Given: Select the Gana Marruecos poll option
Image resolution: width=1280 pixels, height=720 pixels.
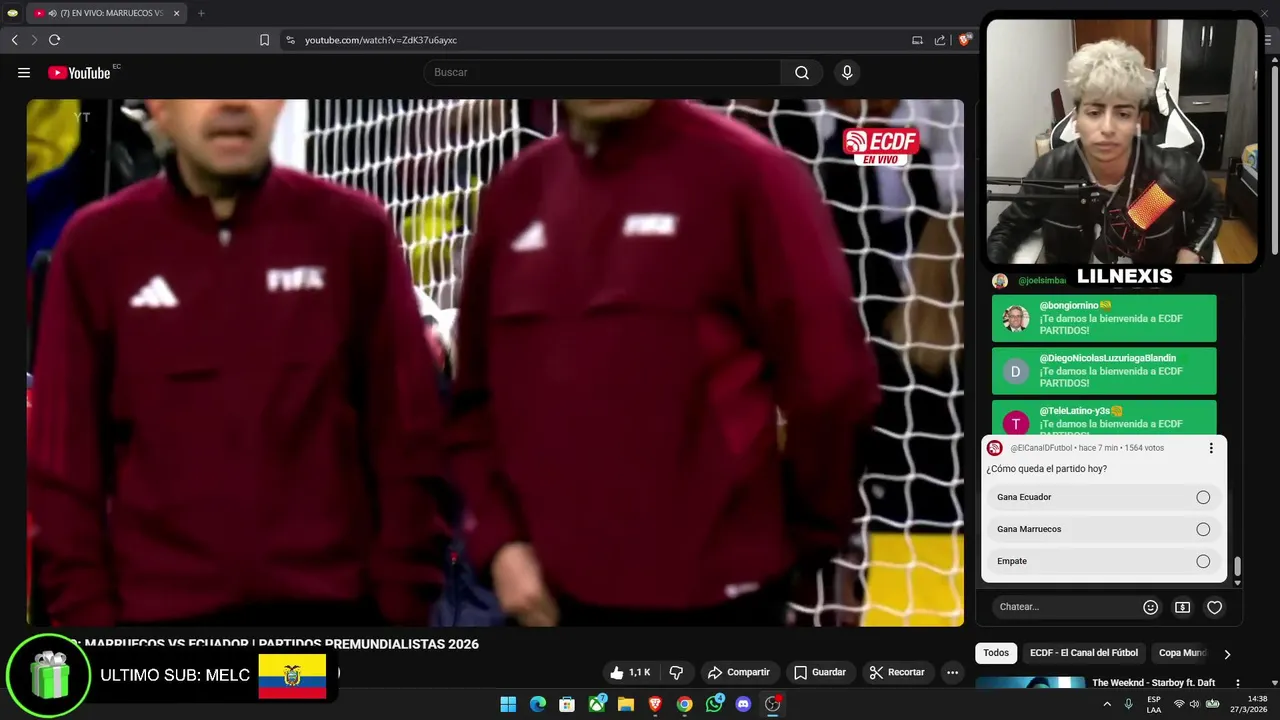Looking at the screenshot, I should (x=1104, y=529).
